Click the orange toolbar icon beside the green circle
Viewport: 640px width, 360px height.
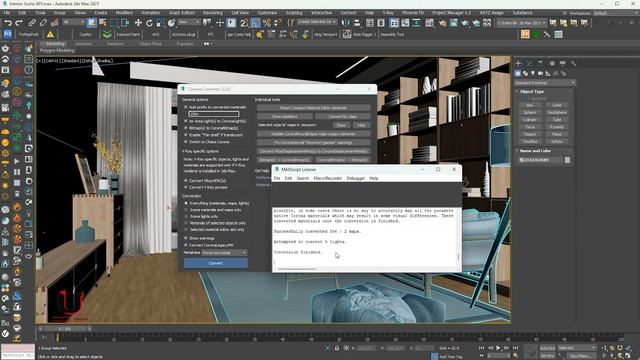point(525,34)
